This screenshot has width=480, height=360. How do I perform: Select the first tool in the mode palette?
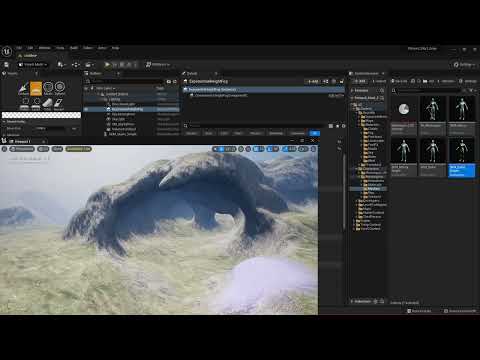[23, 88]
